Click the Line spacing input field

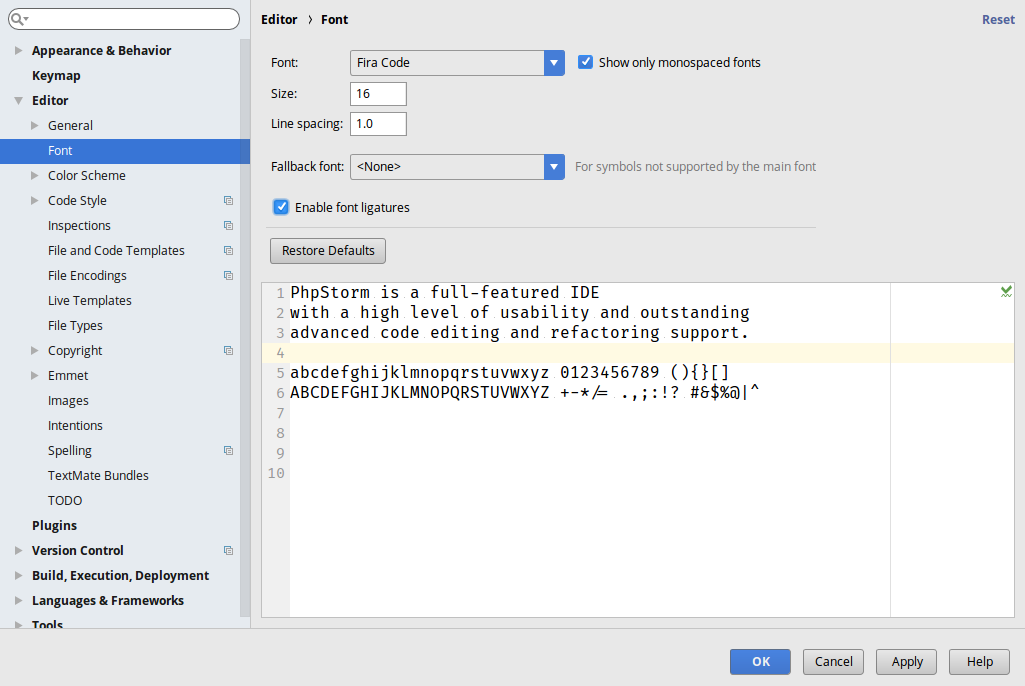(x=378, y=124)
